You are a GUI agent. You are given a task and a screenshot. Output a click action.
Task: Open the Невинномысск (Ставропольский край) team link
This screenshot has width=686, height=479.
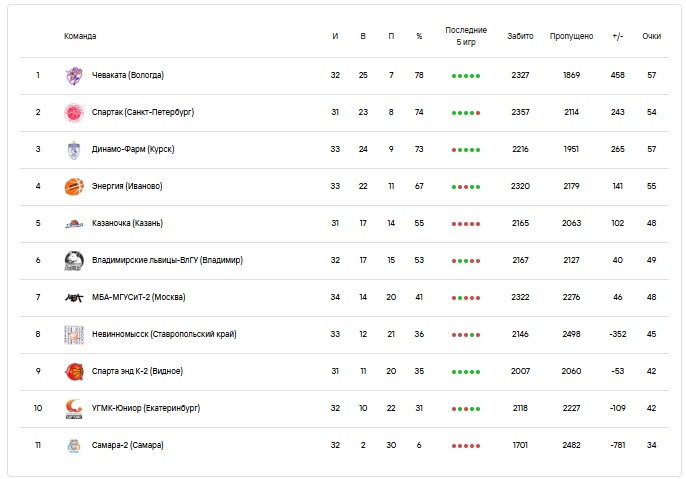(164, 334)
